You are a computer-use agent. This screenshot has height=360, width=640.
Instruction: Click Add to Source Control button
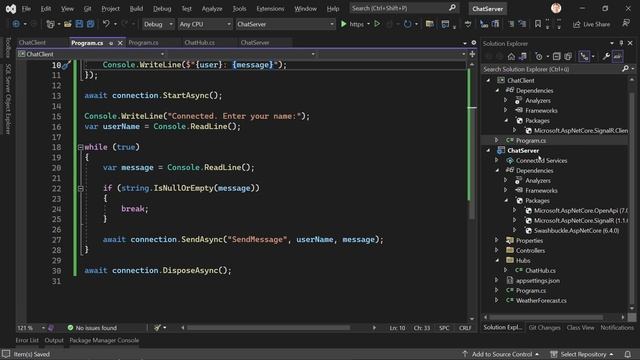tap(501, 354)
